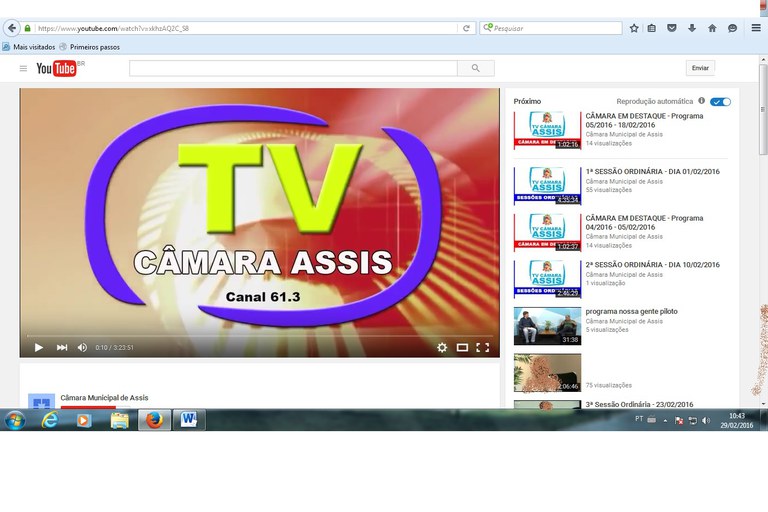This screenshot has height=512, width=768.
Task: Open Câmara em Destaque Programa 05/2016 video
Action: (x=644, y=121)
